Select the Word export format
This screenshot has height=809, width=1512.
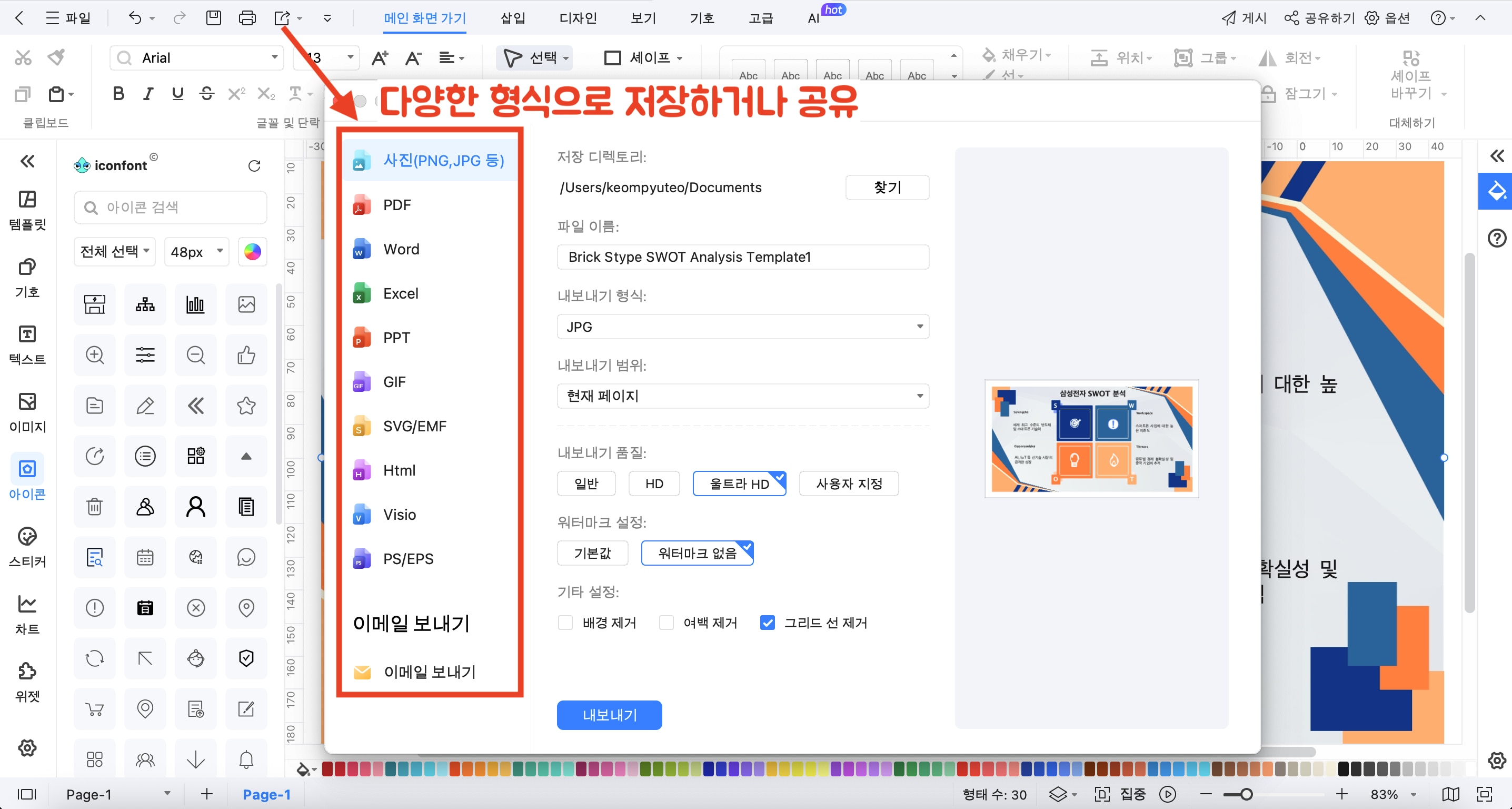[401, 249]
